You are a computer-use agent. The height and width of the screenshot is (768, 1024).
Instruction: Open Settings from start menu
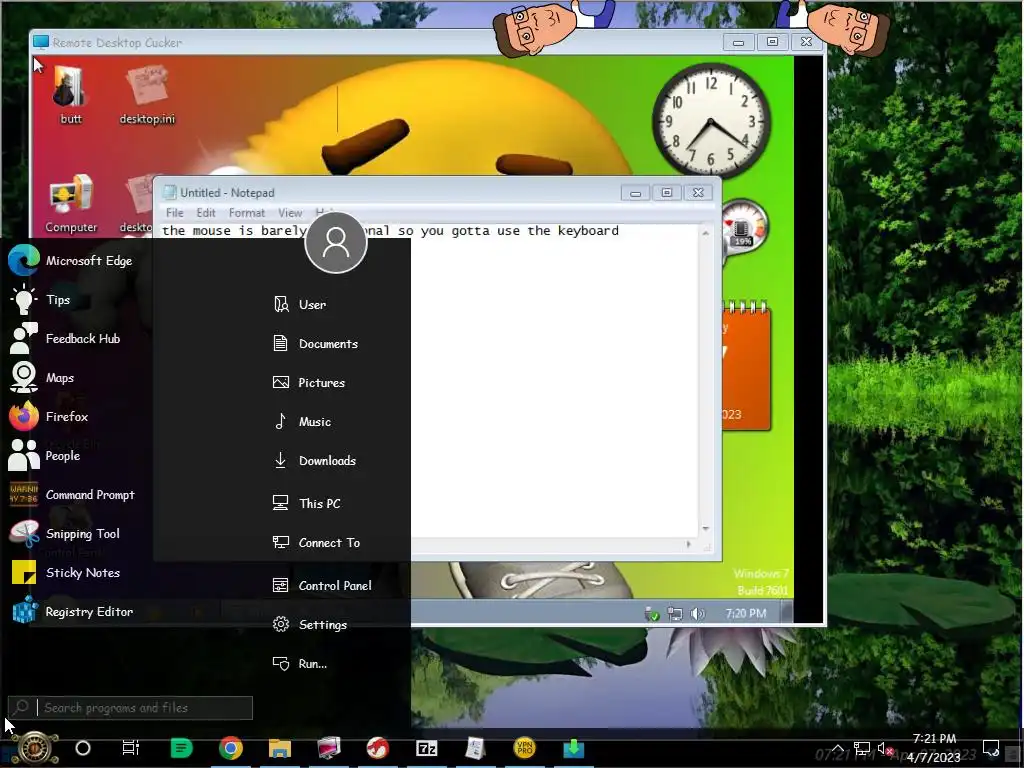(x=310, y=625)
